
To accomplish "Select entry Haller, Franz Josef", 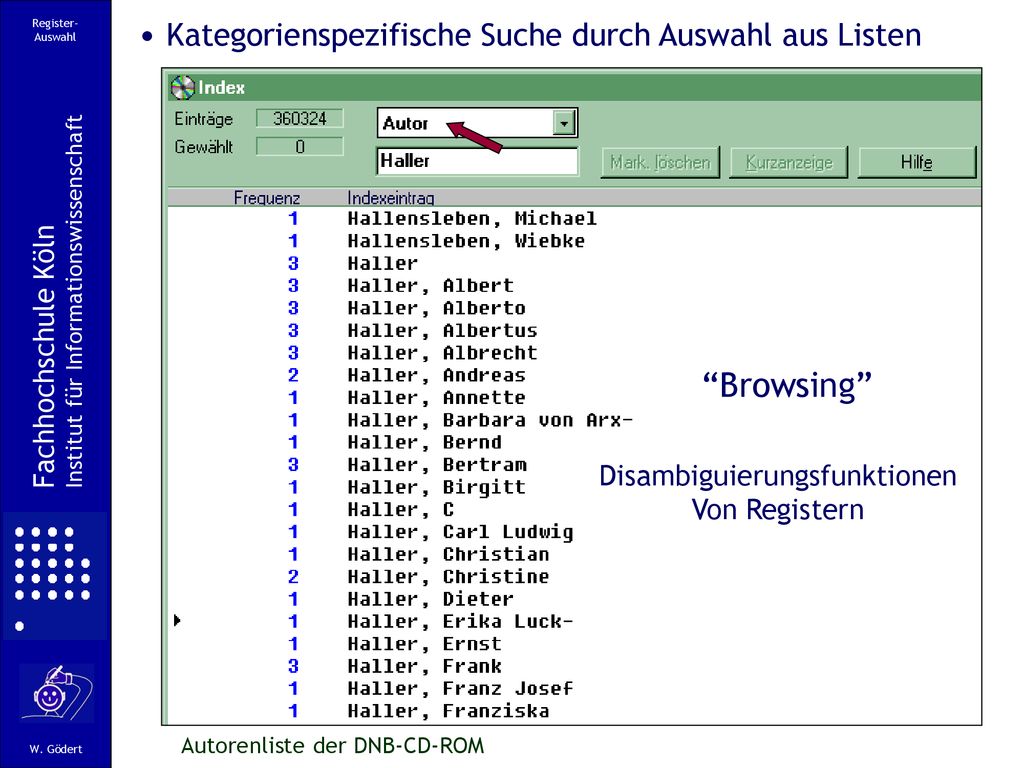I will click(460, 688).
